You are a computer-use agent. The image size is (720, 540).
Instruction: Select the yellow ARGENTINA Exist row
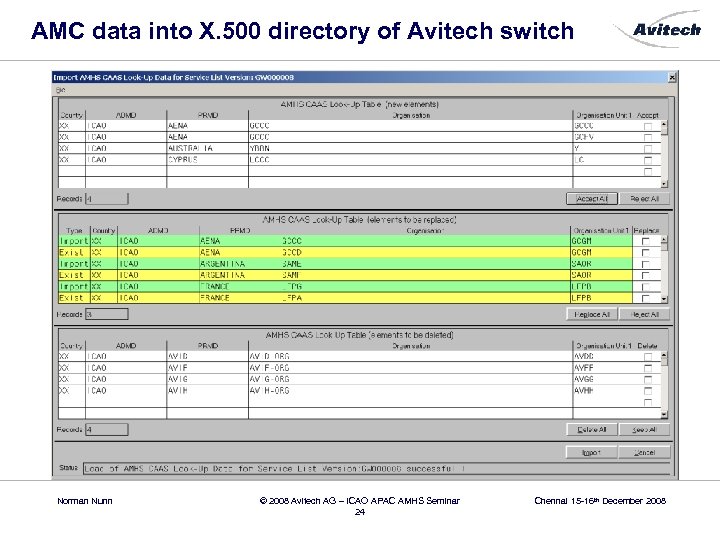[x=345, y=276]
